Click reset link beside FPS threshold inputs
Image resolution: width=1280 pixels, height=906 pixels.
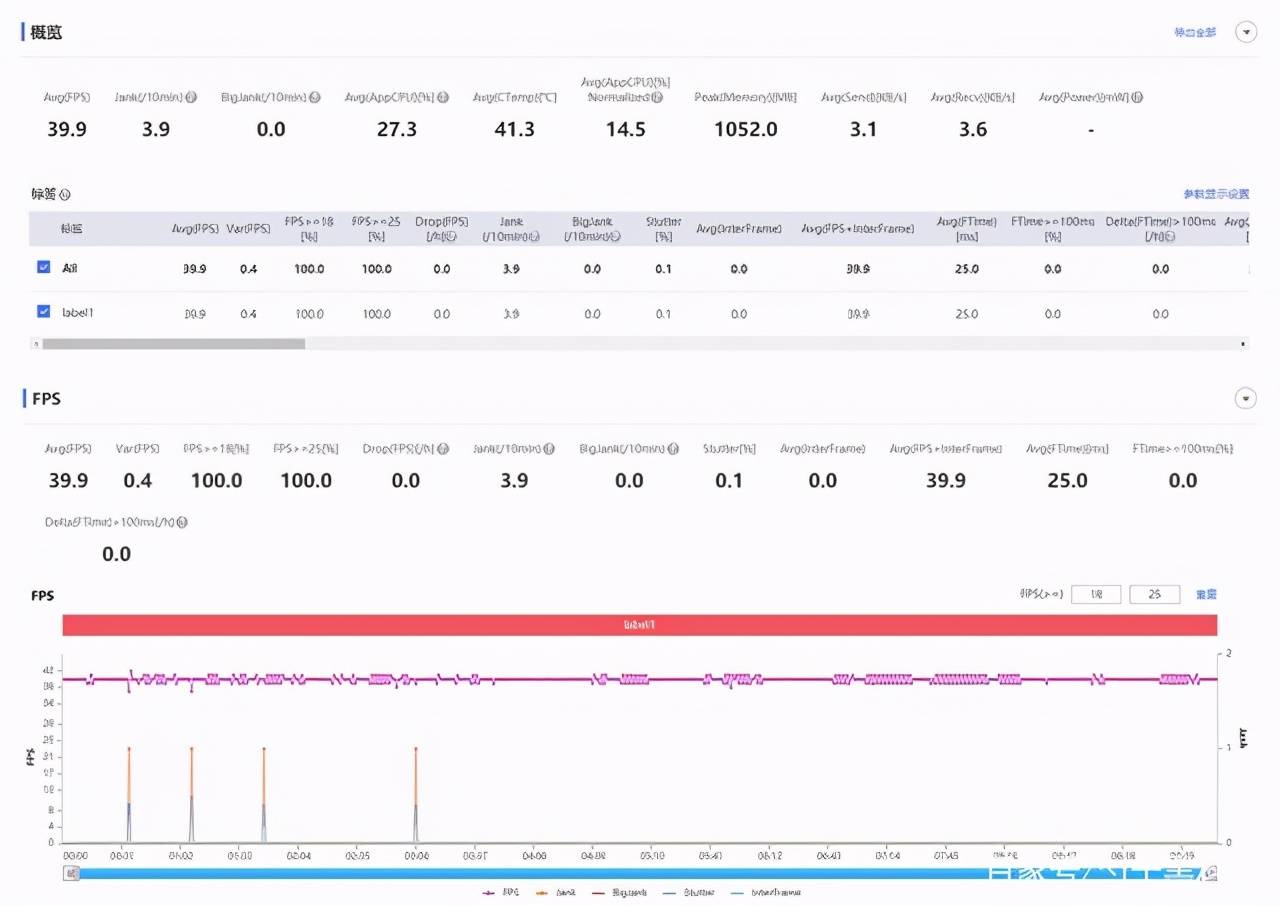click(1206, 594)
